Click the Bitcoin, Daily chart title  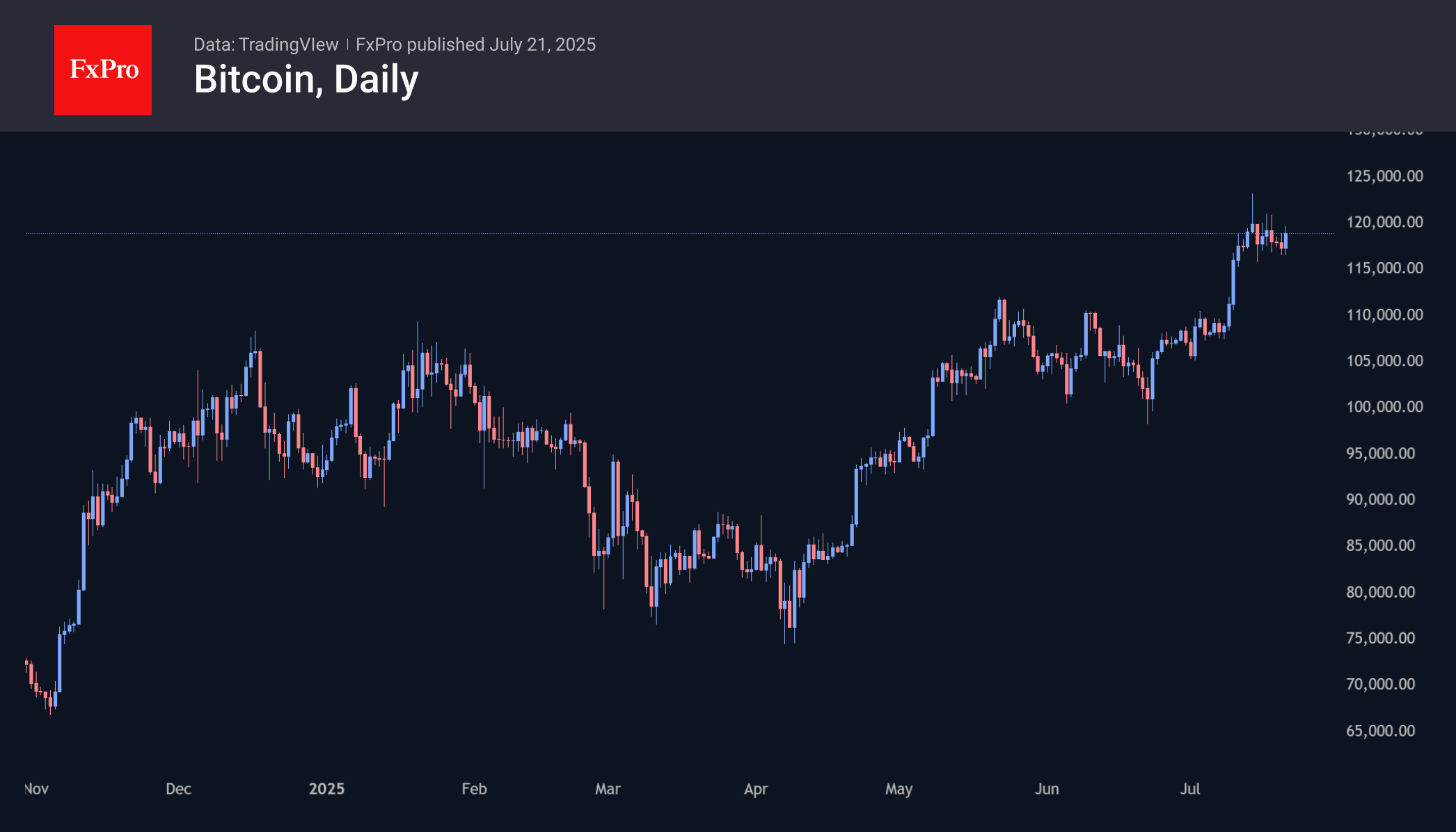click(x=306, y=79)
